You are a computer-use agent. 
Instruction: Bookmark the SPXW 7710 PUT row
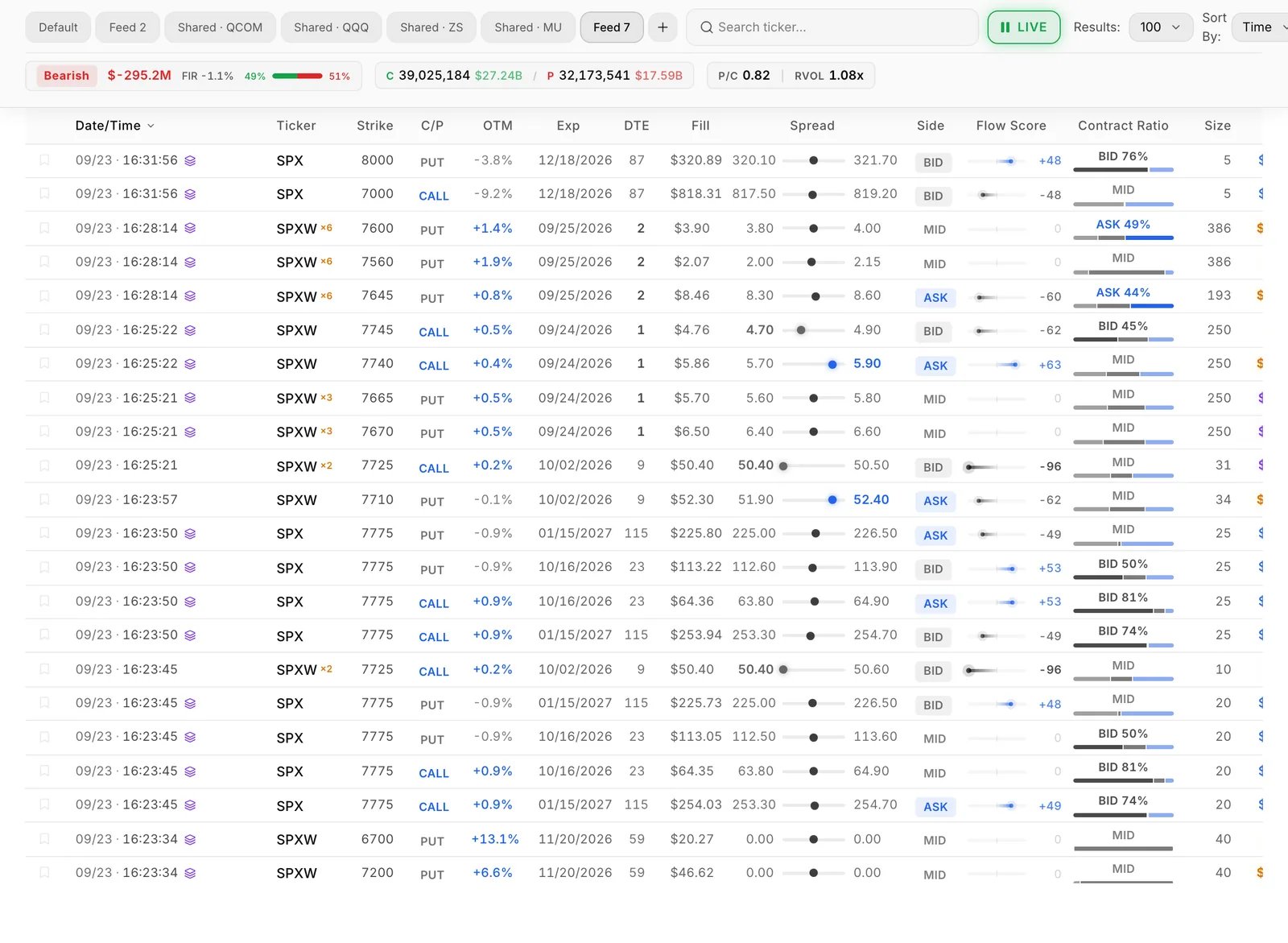[44, 499]
